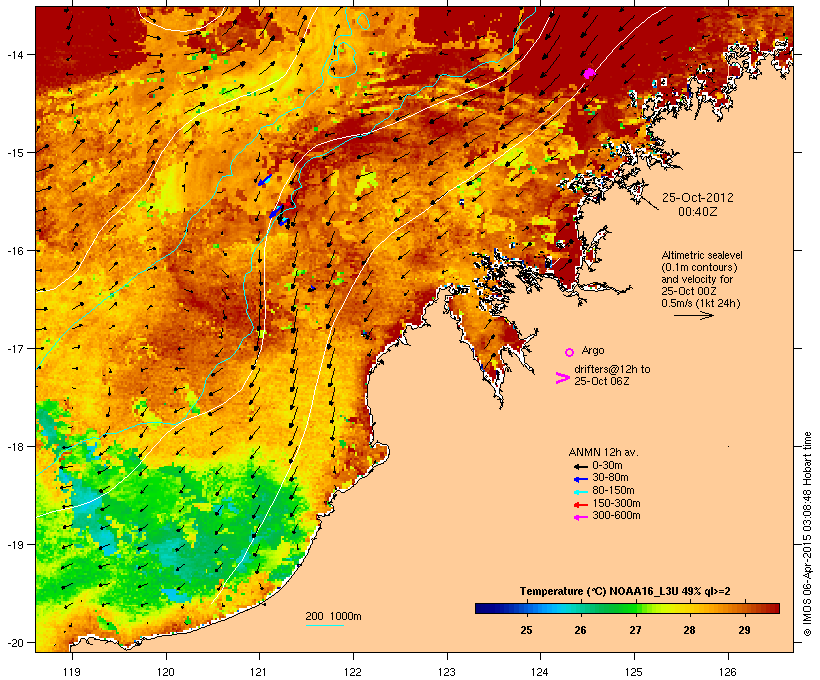Click the dark red 29°C end of colorbar

pos(771,608)
